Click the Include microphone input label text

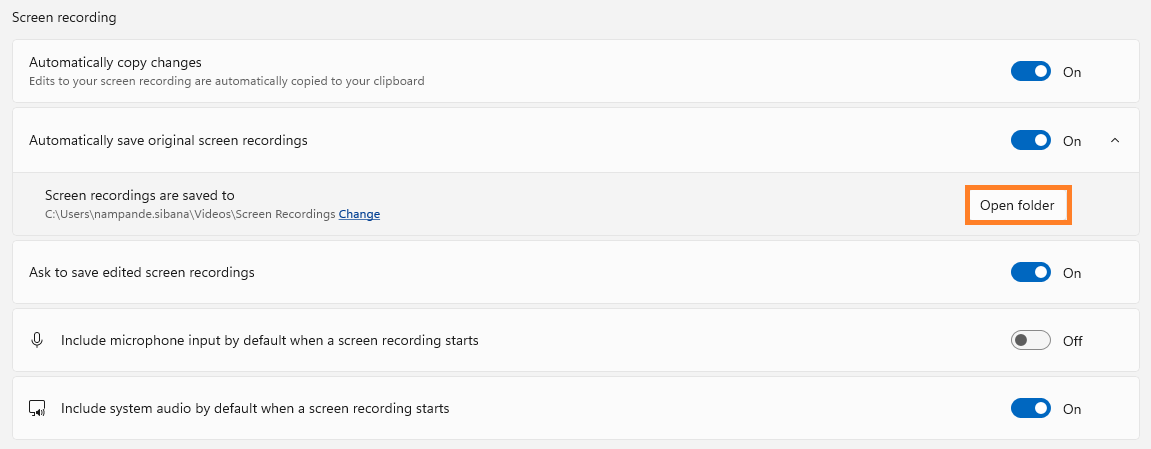pyautogui.click(x=270, y=340)
